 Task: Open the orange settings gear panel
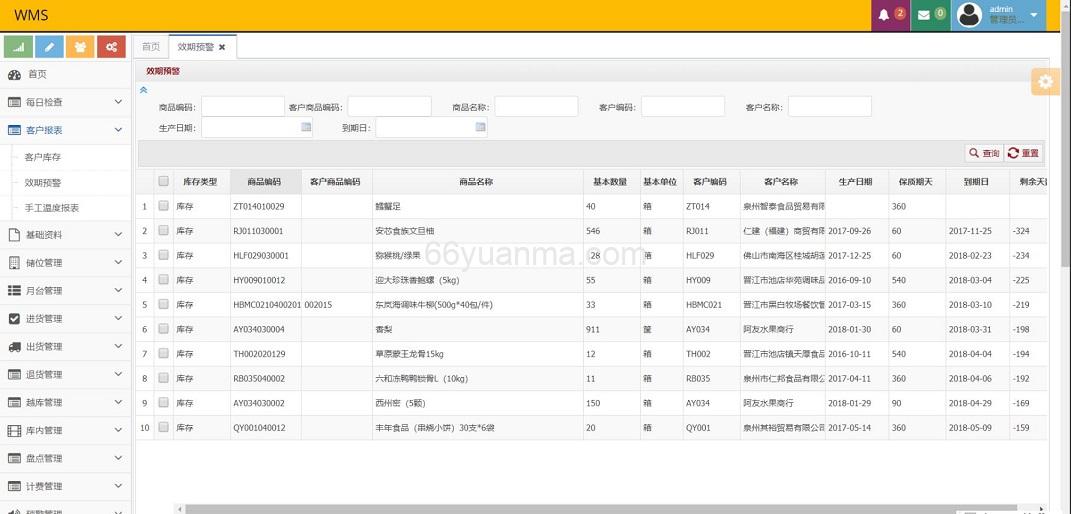click(x=1045, y=82)
